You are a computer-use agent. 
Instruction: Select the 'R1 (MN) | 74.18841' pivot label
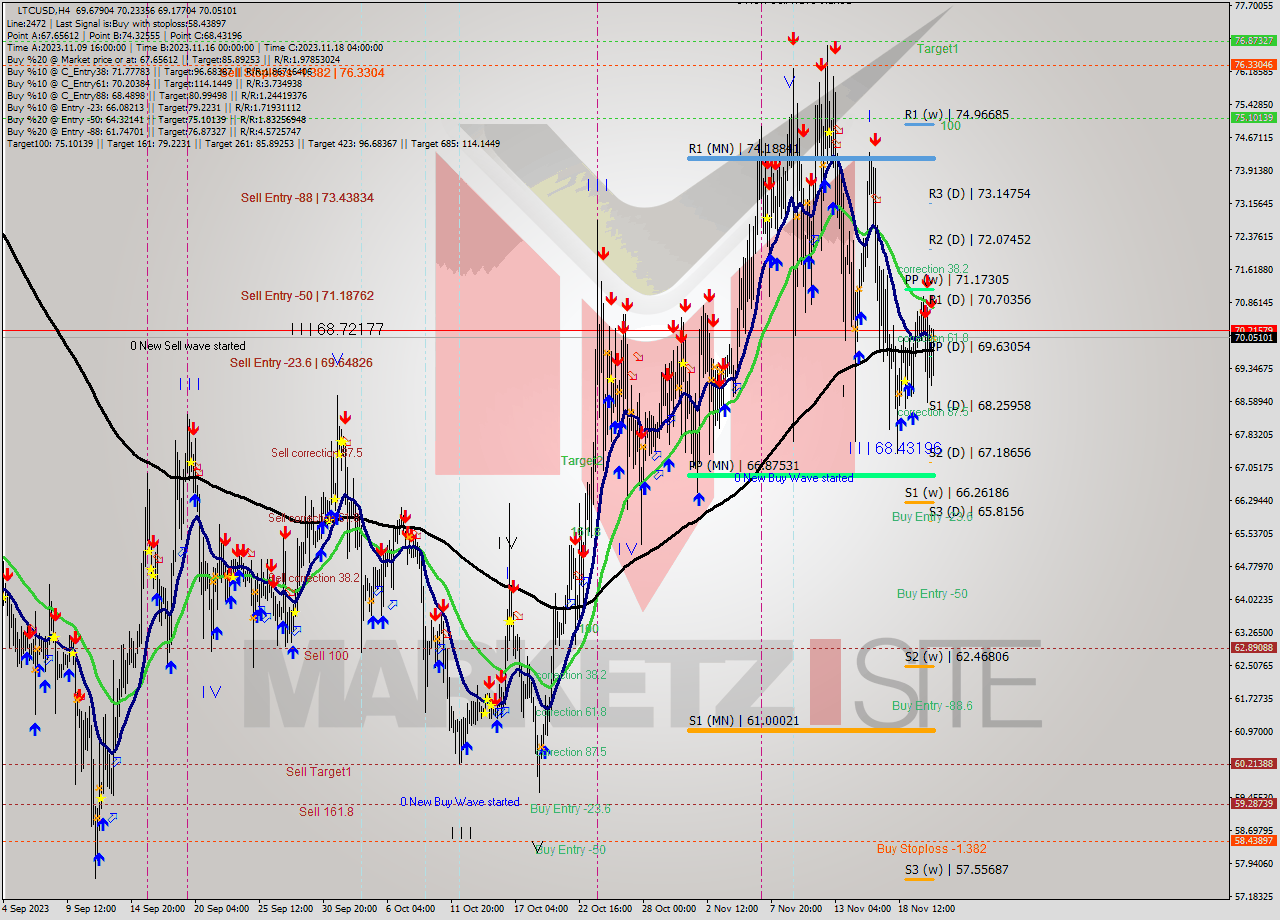[744, 149]
